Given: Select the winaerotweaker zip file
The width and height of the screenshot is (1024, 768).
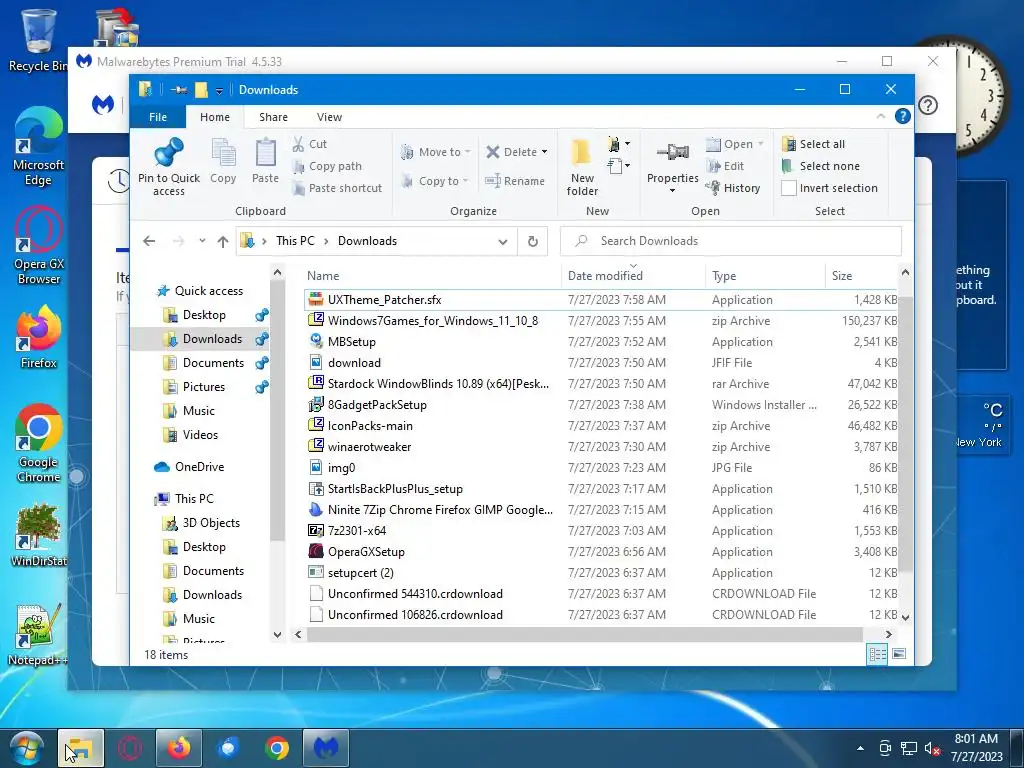Looking at the screenshot, I should [x=600, y=447].
